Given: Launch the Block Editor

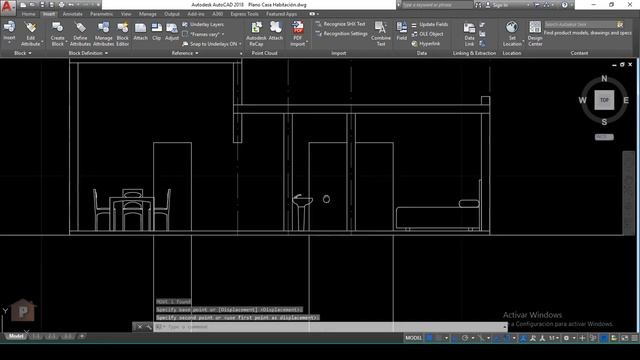Looking at the screenshot, I should pos(122,33).
